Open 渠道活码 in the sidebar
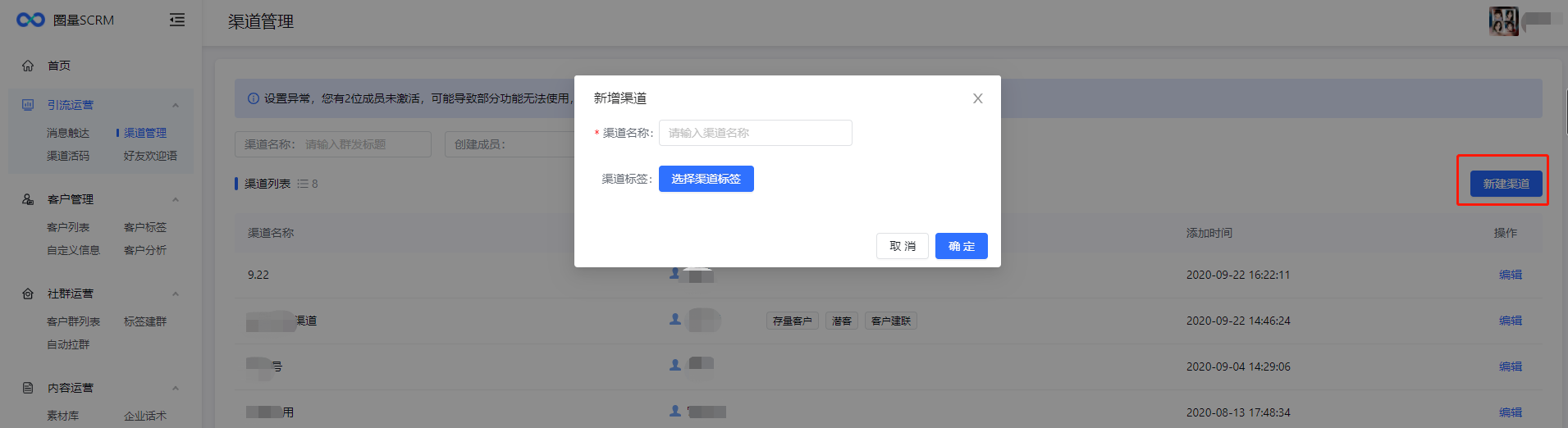Image resolution: width=1568 pixels, height=428 pixels. [68, 156]
